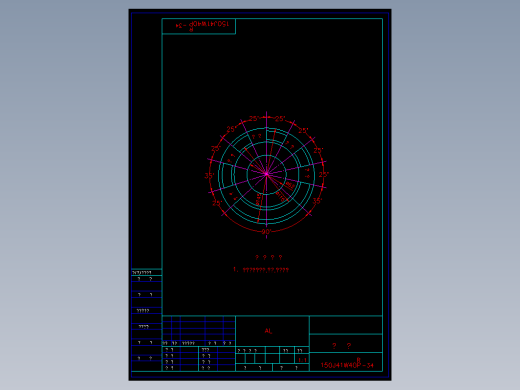The image size is (520, 390).
Task: Click the 90° angle dimension below the circle
Action: (267, 232)
